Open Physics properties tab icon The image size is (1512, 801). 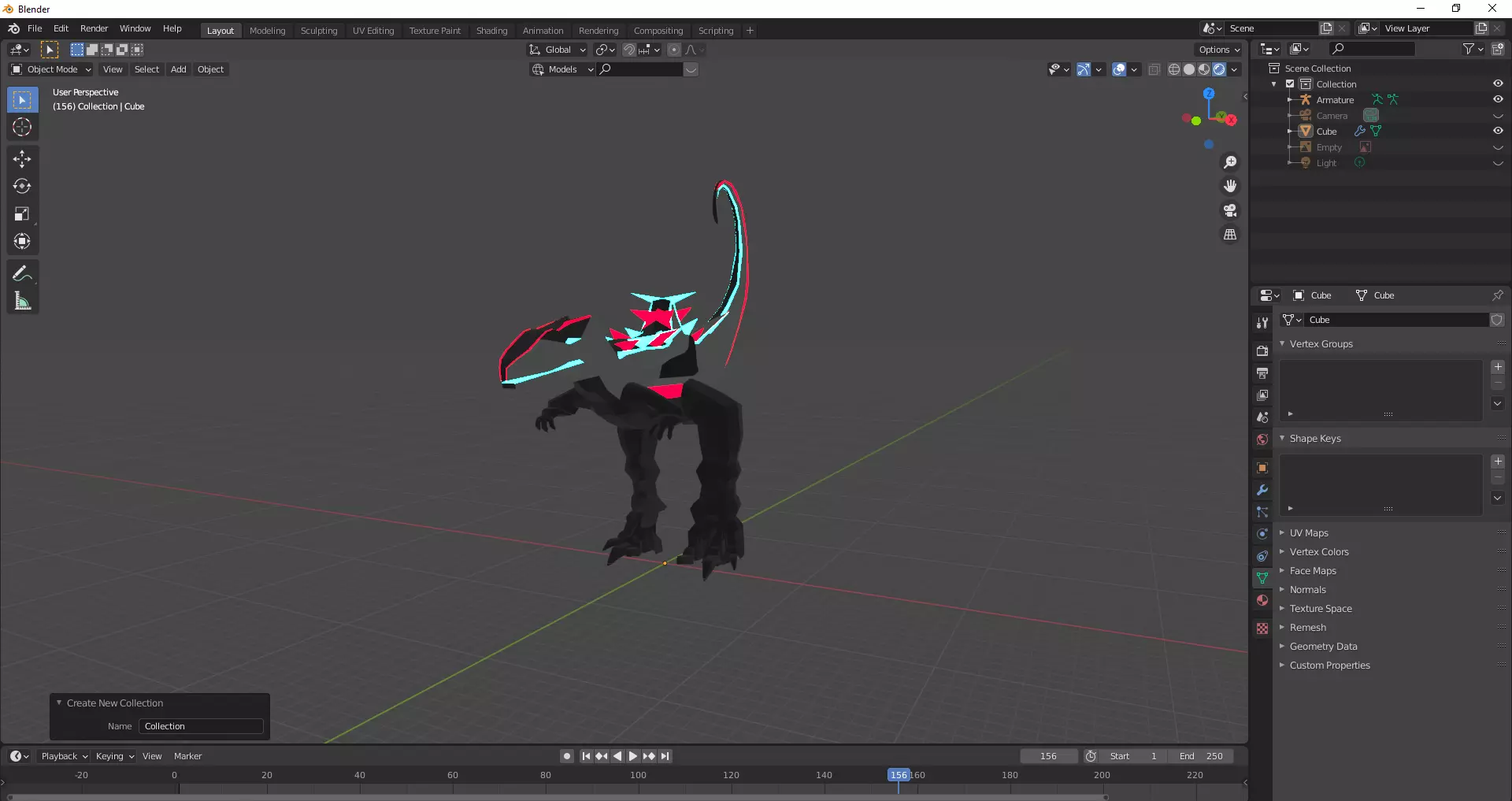coord(1262,534)
